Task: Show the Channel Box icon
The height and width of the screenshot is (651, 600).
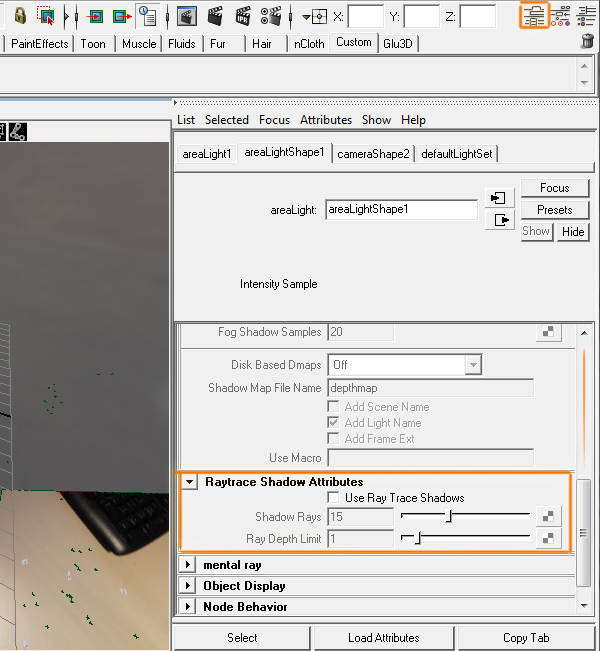Action: coord(587,16)
